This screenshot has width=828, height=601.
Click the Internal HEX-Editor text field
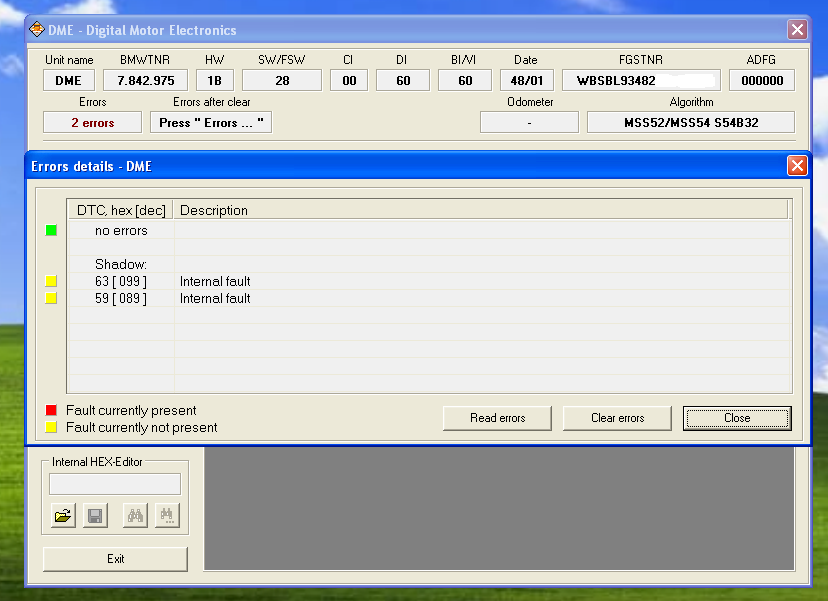115,484
